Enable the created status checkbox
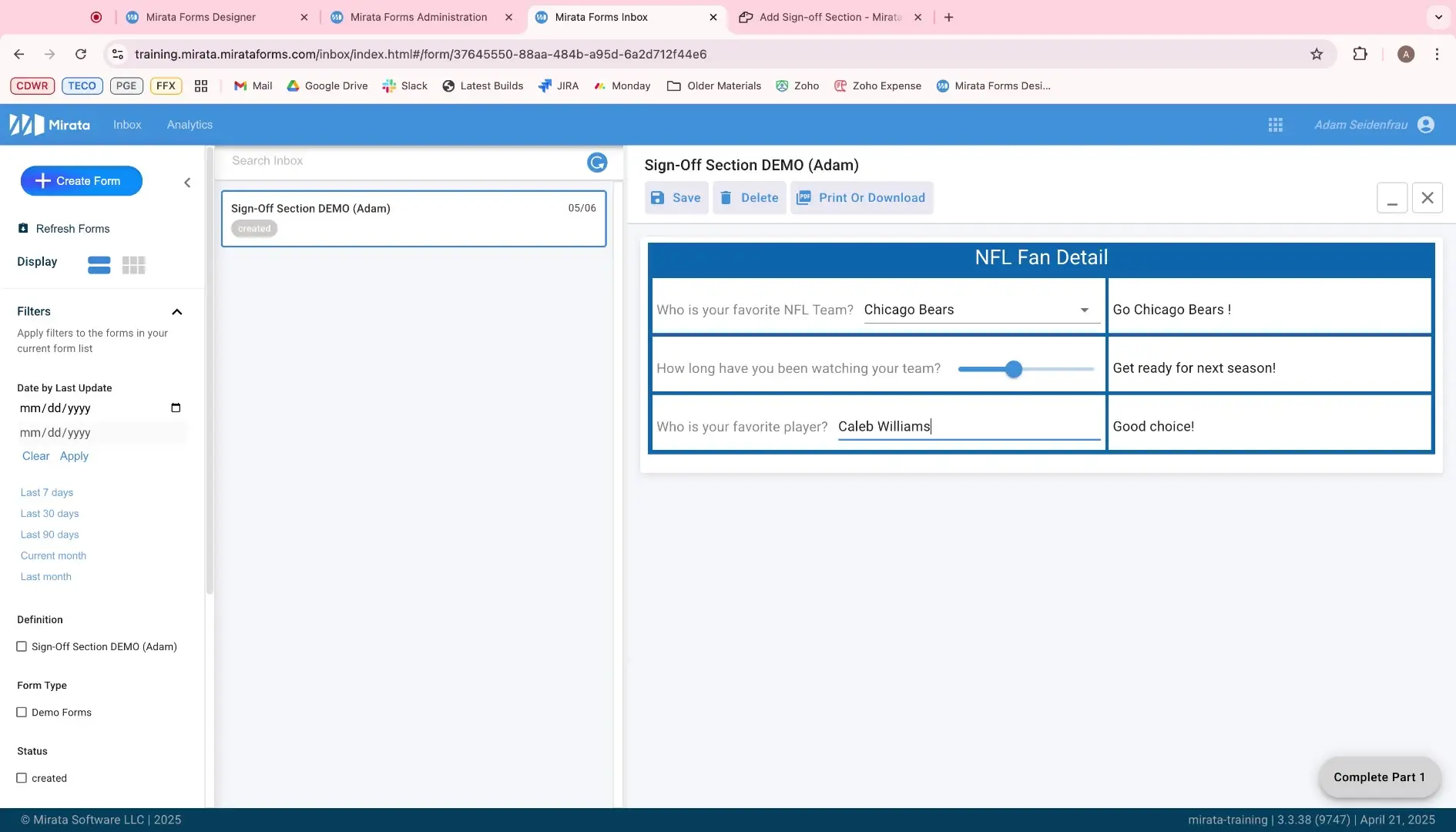1456x832 pixels. (22, 778)
